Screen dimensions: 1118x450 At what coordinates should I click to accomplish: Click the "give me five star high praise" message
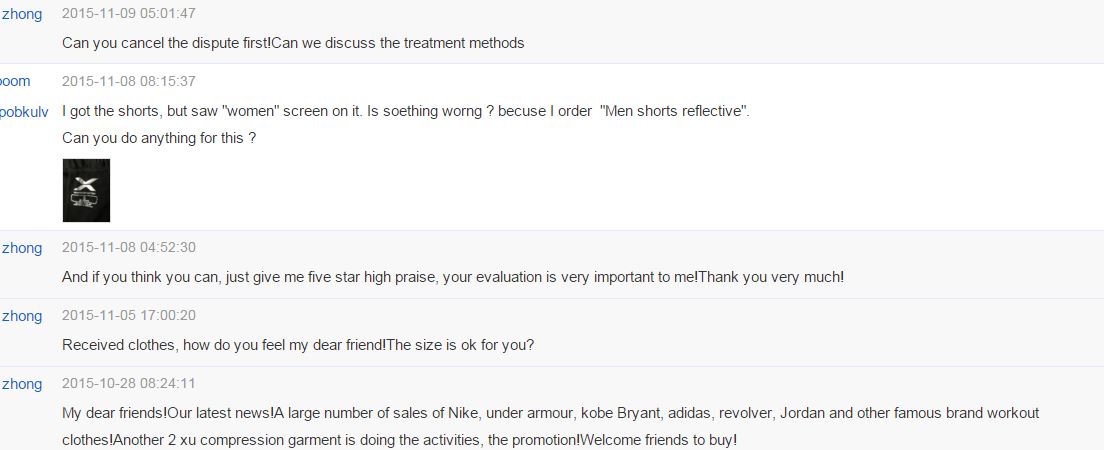pos(453,277)
